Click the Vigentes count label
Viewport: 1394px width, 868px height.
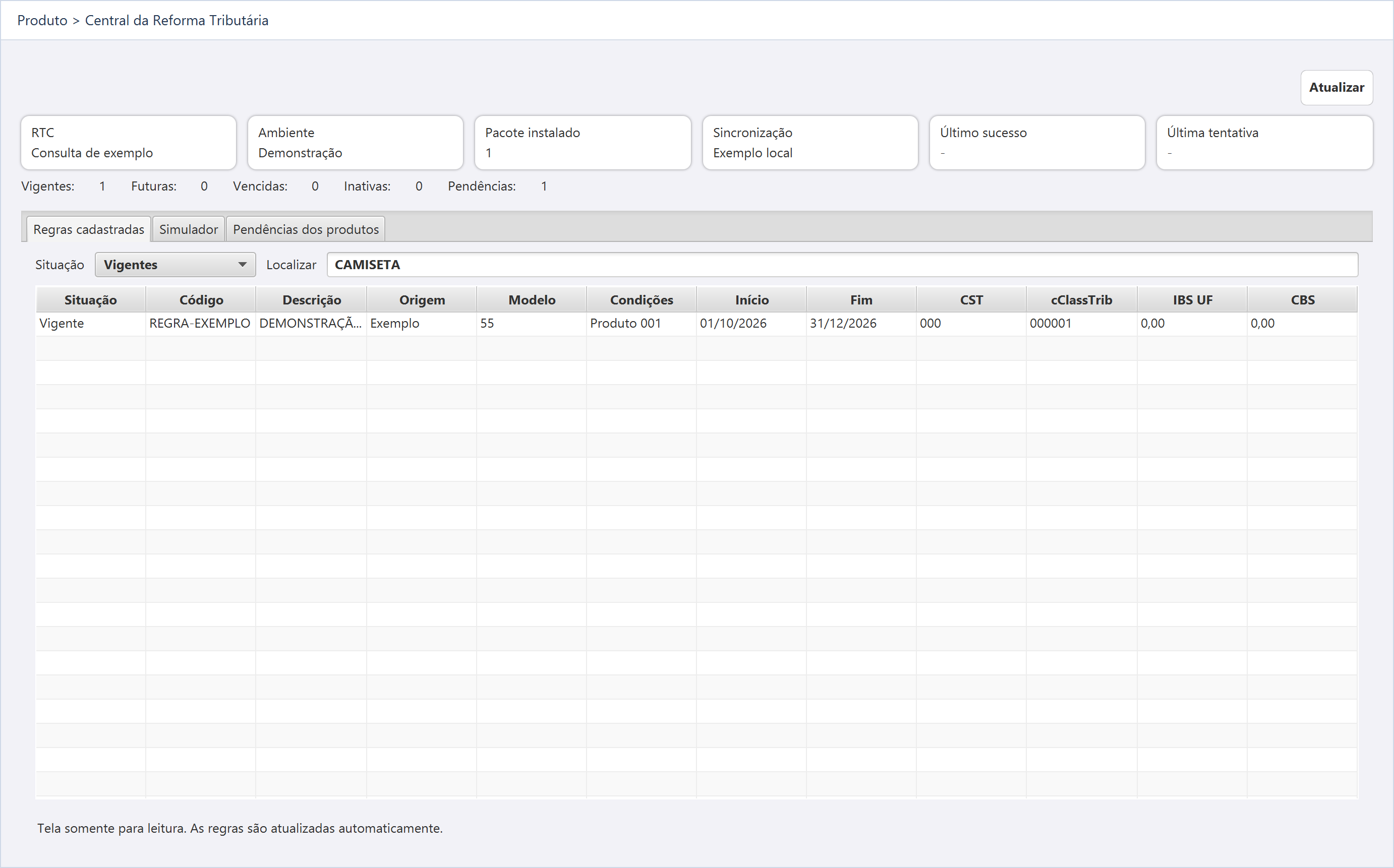(x=48, y=186)
